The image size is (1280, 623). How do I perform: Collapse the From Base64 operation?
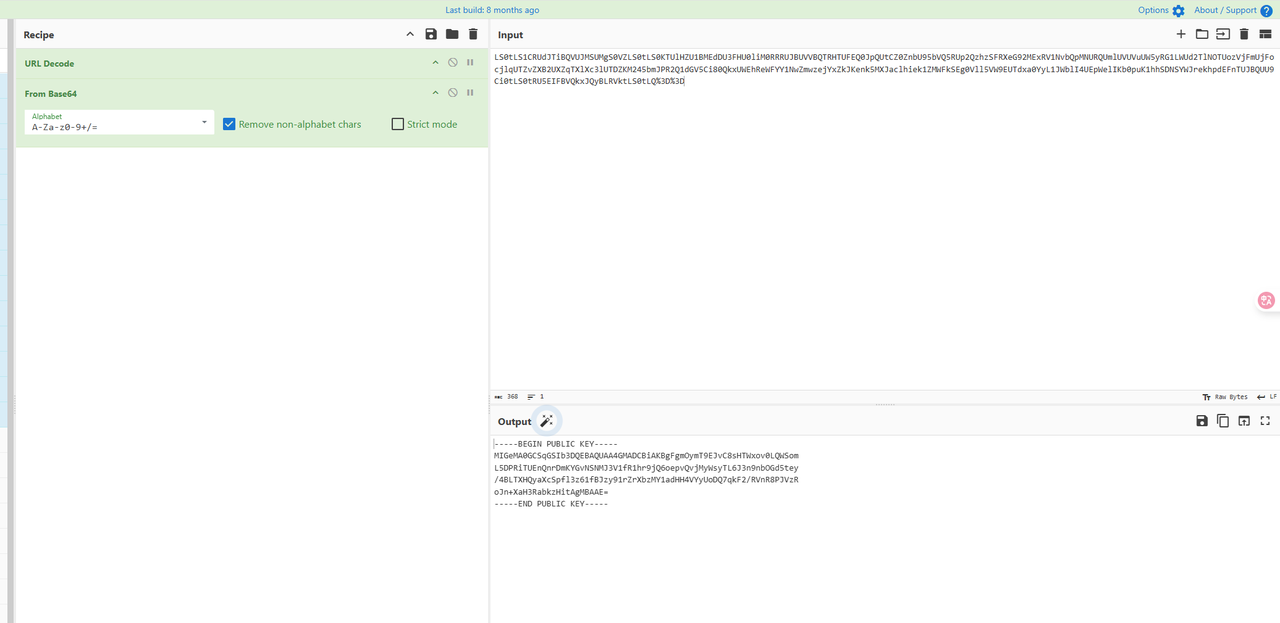435,93
